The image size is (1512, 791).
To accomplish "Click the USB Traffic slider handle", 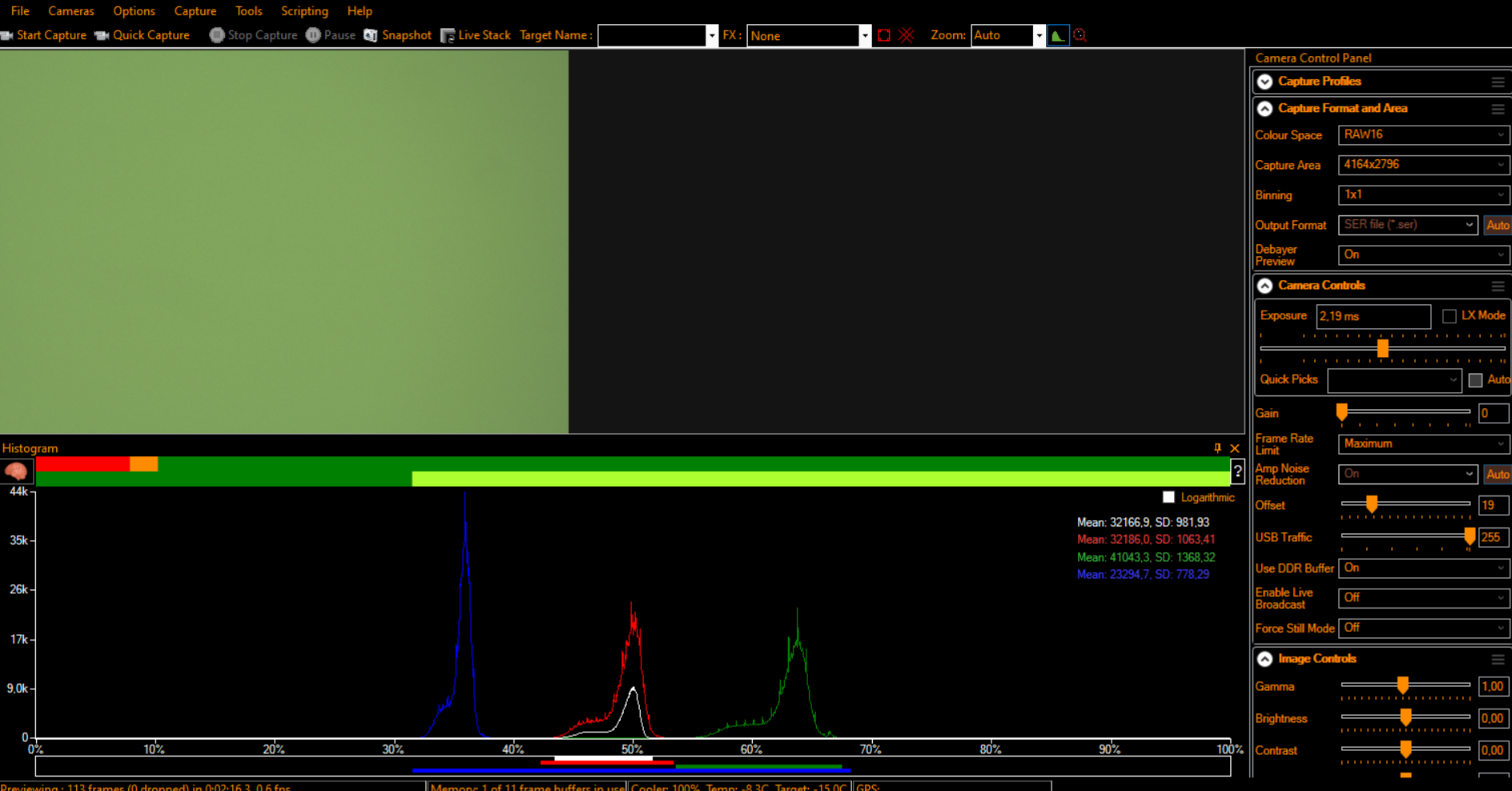I will [x=1470, y=536].
